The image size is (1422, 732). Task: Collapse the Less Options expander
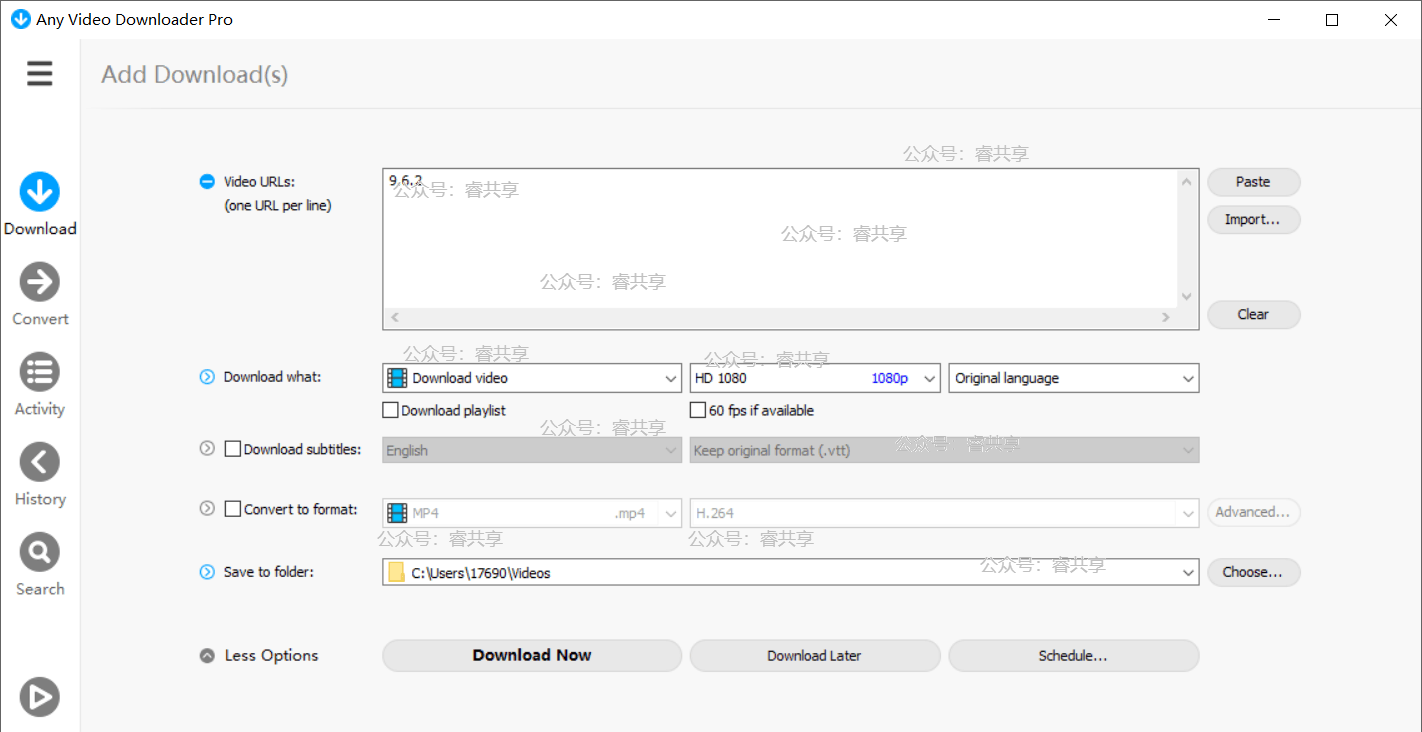[207, 656]
